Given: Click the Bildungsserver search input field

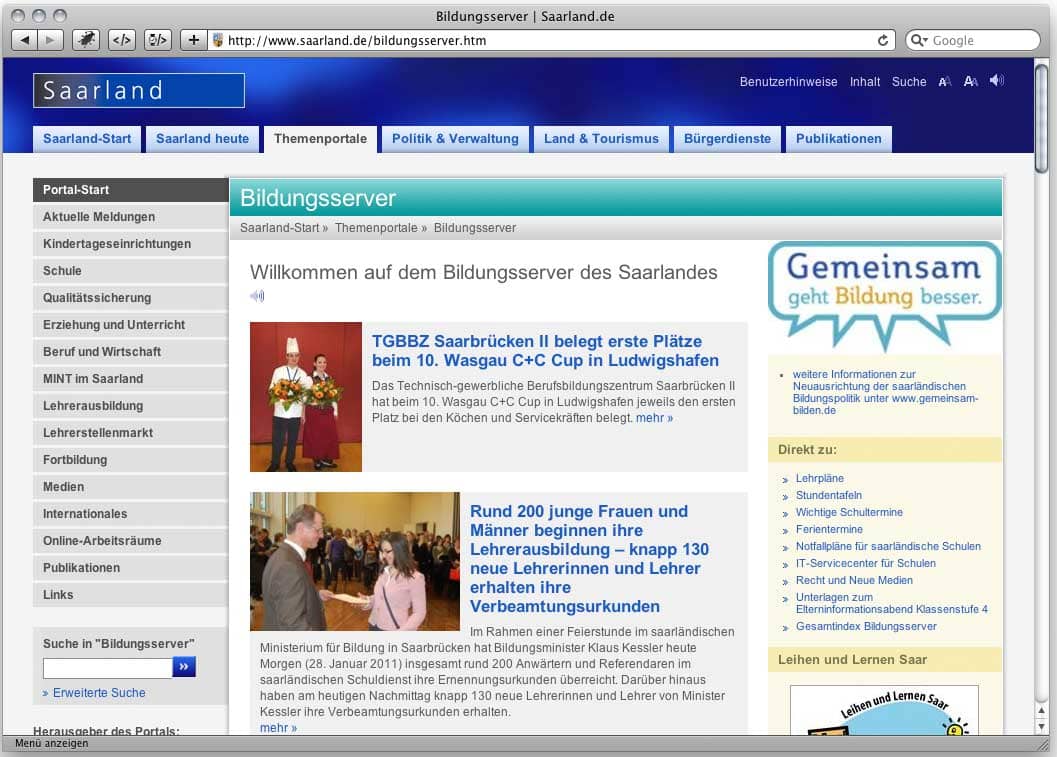Looking at the screenshot, I should (107, 667).
